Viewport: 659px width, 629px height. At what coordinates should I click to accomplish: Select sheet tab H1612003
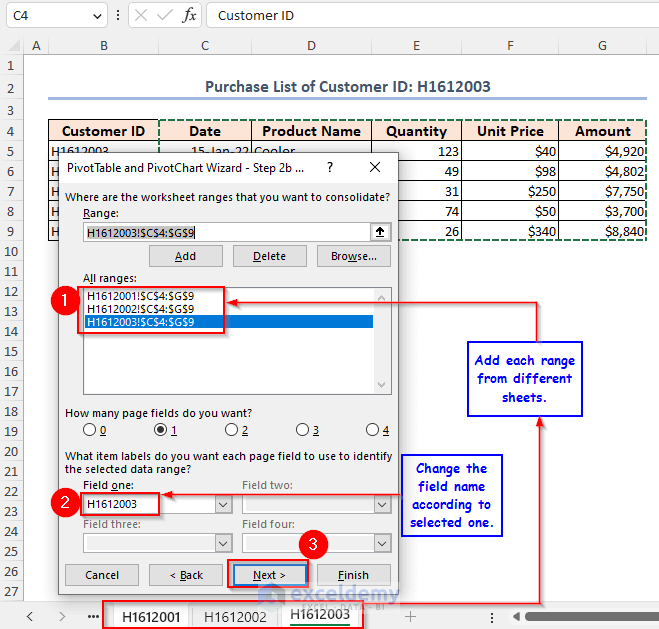320,615
